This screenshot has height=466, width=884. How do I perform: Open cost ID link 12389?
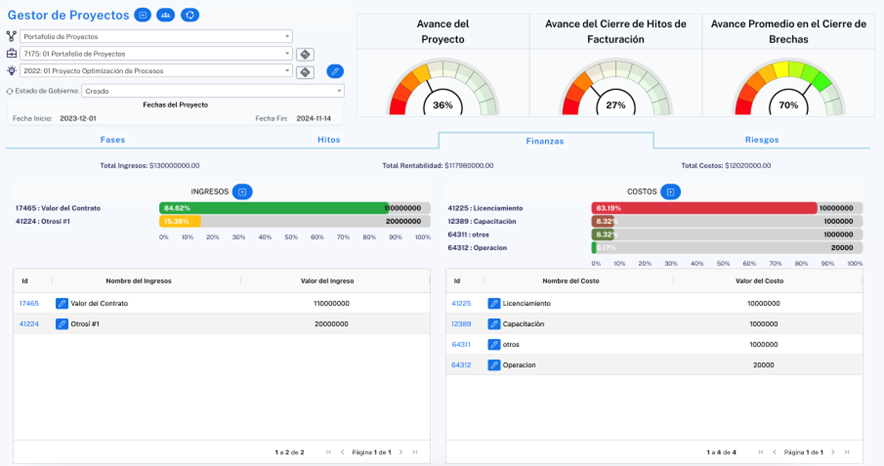coord(461,324)
